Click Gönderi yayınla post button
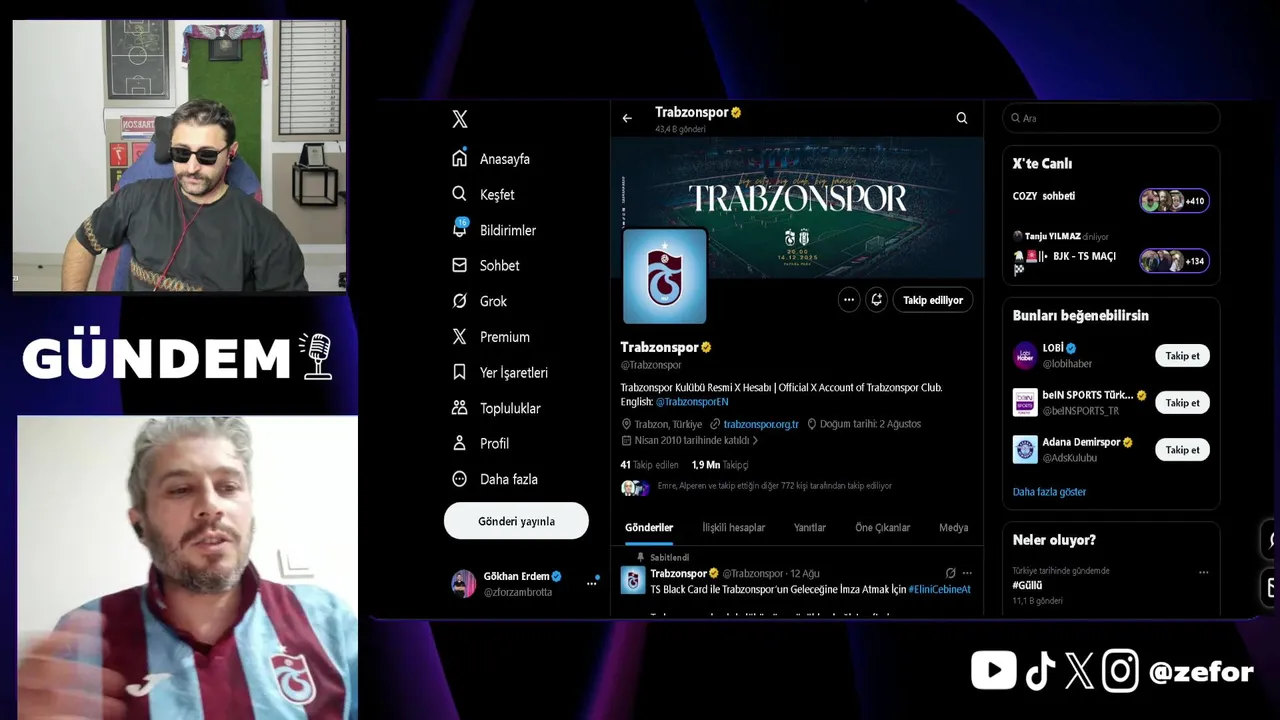1280x720 pixels. point(516,521)
